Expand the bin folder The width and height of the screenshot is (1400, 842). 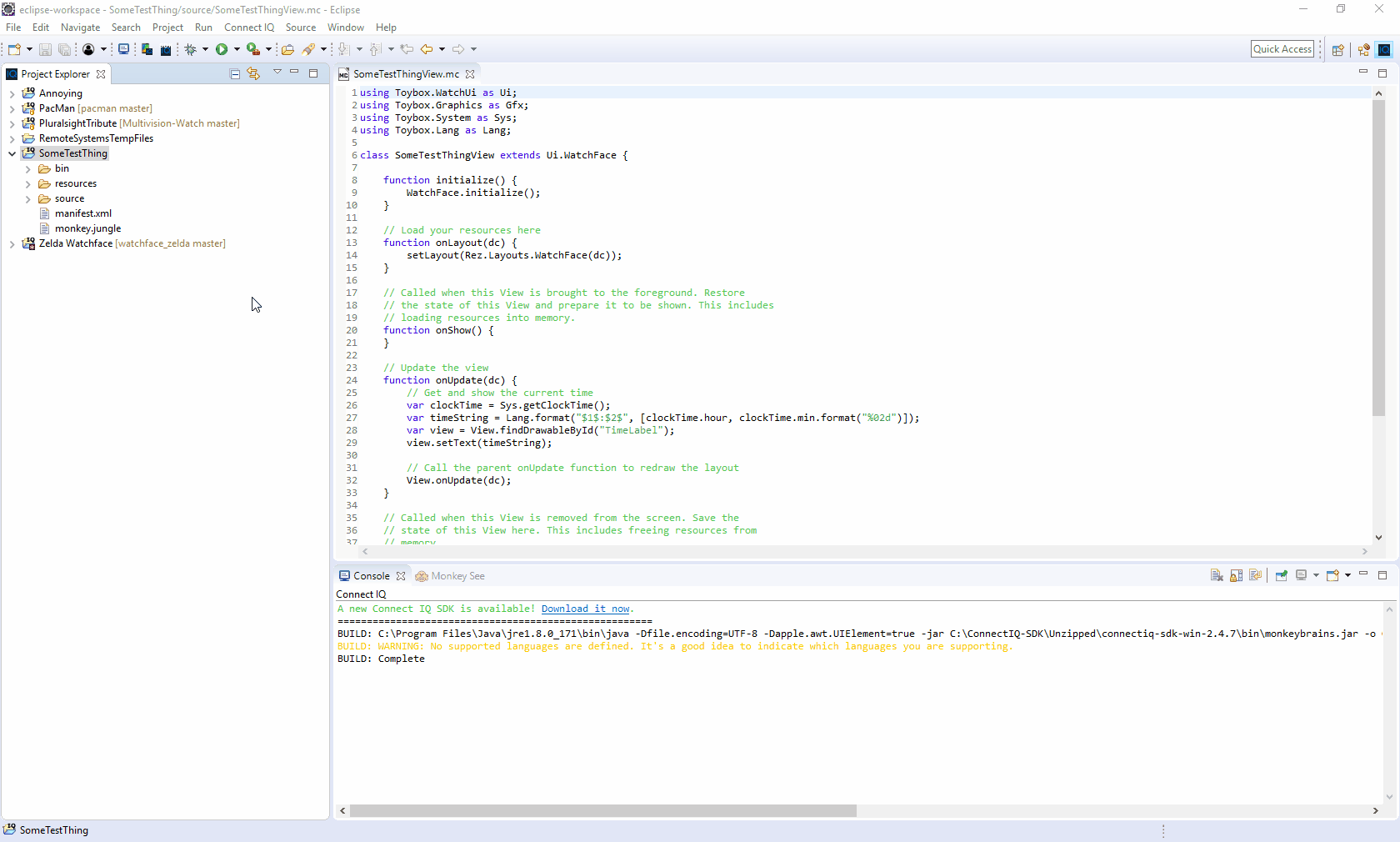[x=27, y=168]
